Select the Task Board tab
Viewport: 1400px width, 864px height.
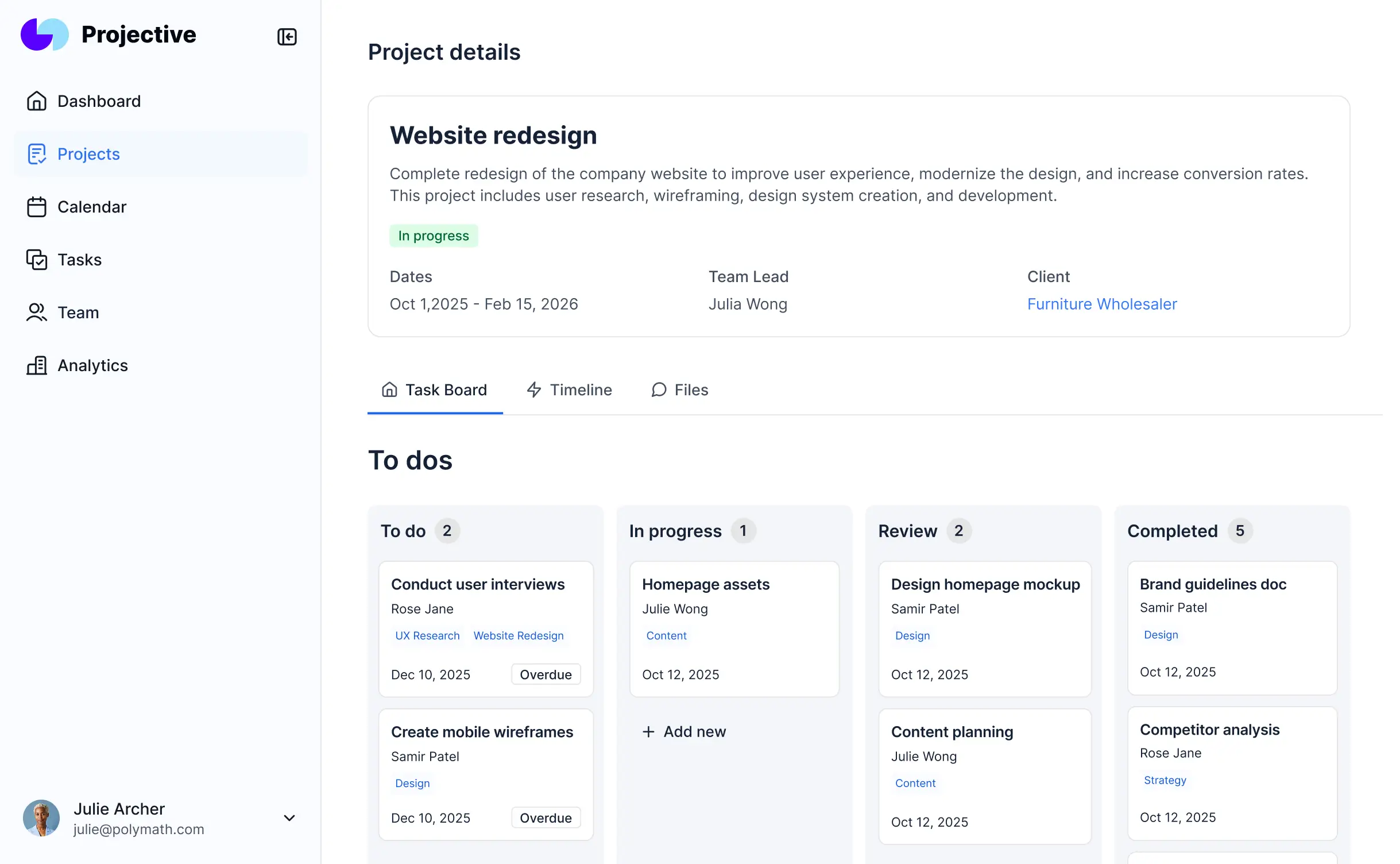446,389
